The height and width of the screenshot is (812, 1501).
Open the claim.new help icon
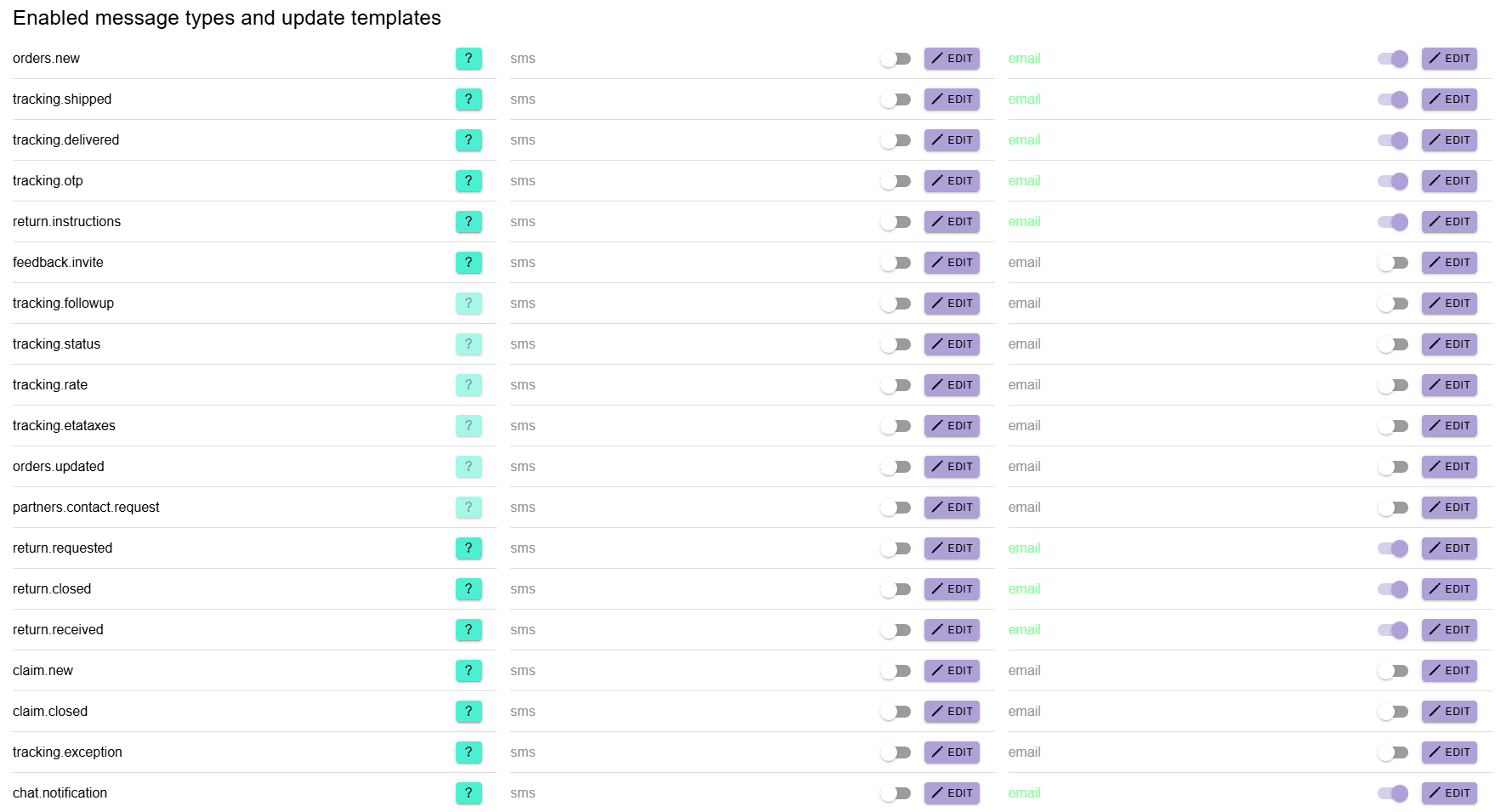(469, 671)
